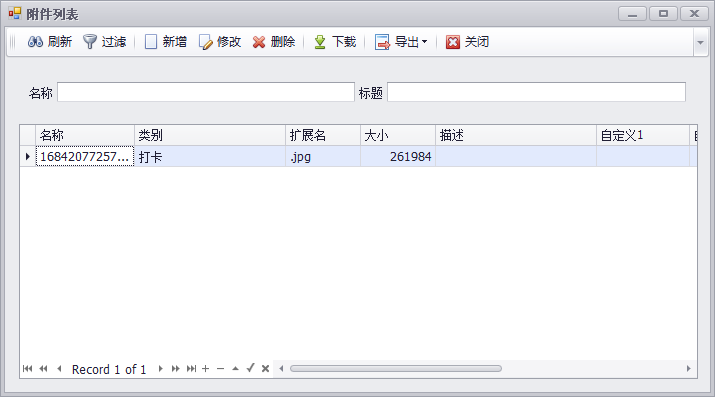Sort by the 类别 column header
The height and width of the screenshot is (397, 715).
(x=210, y=135)
